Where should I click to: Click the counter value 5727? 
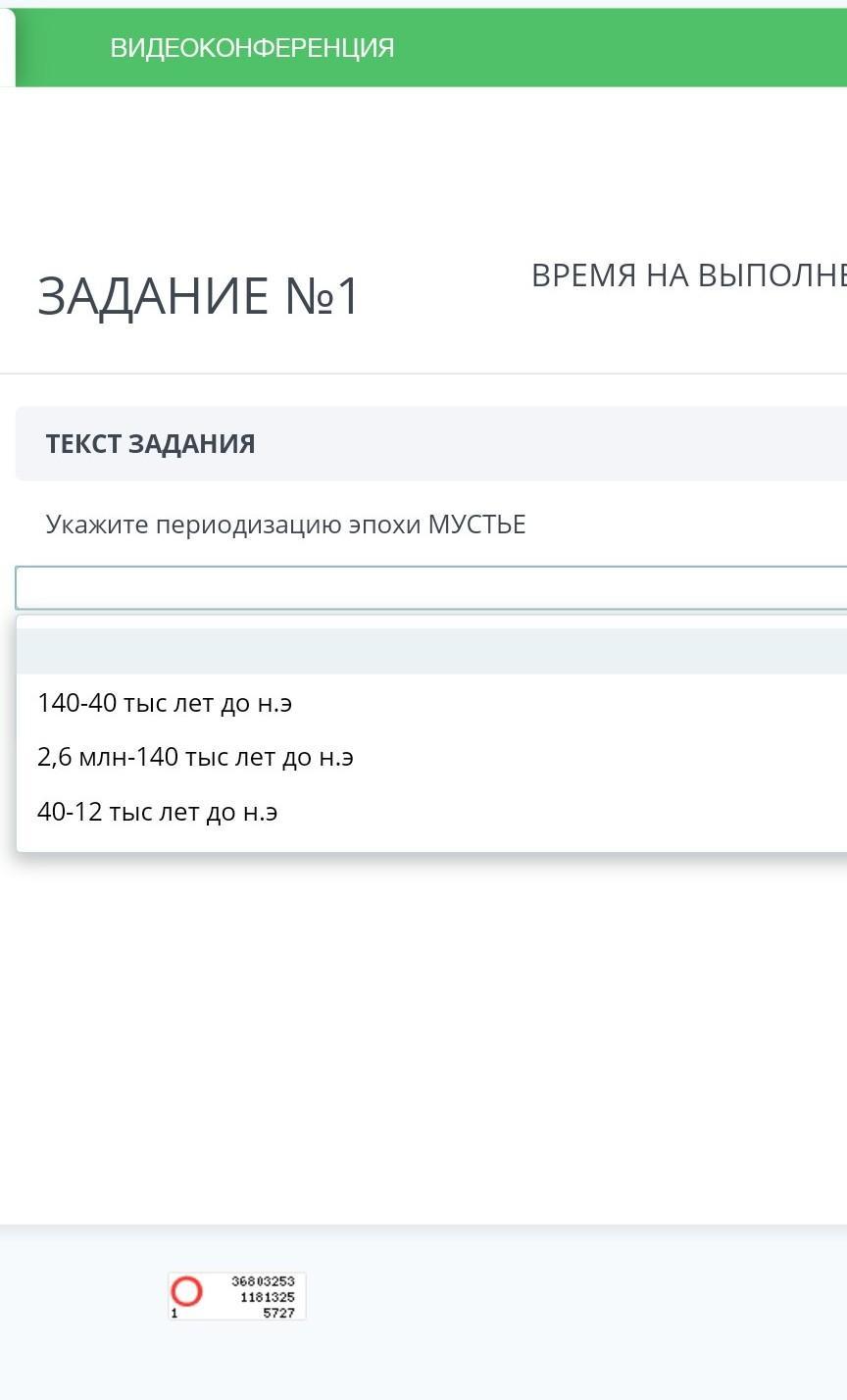(x=278, y=1313)
